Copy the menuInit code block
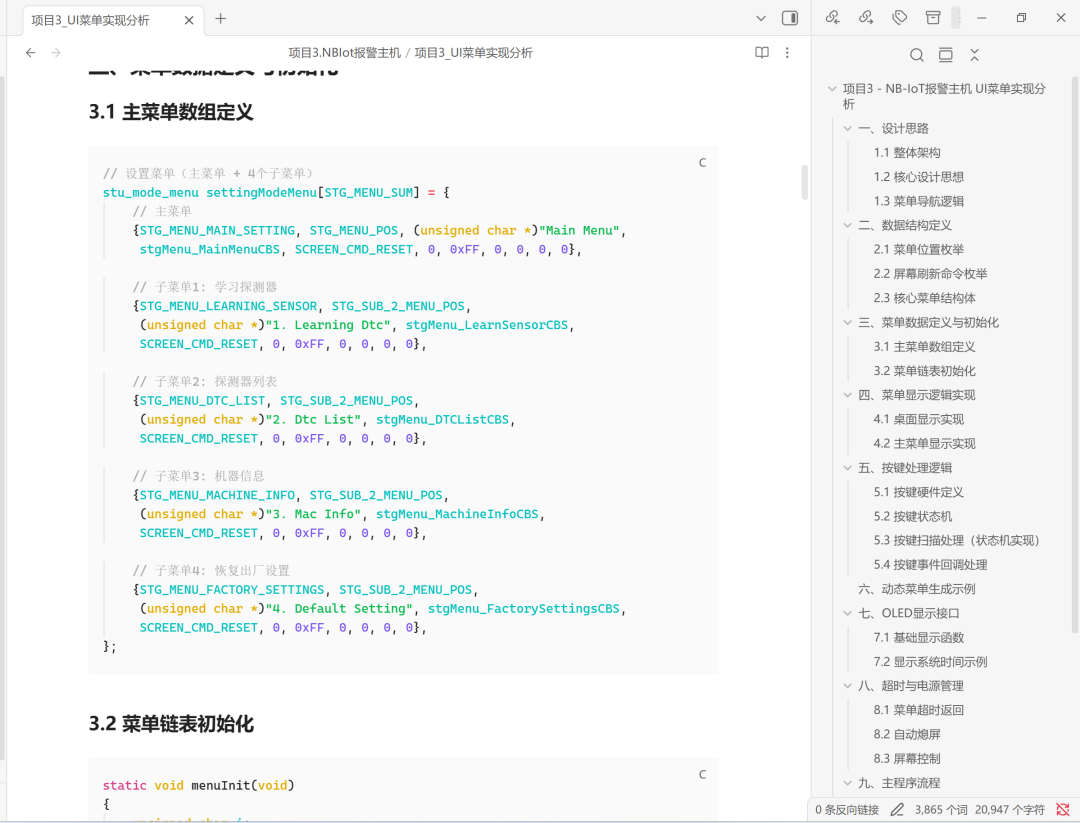 point(703,774)
